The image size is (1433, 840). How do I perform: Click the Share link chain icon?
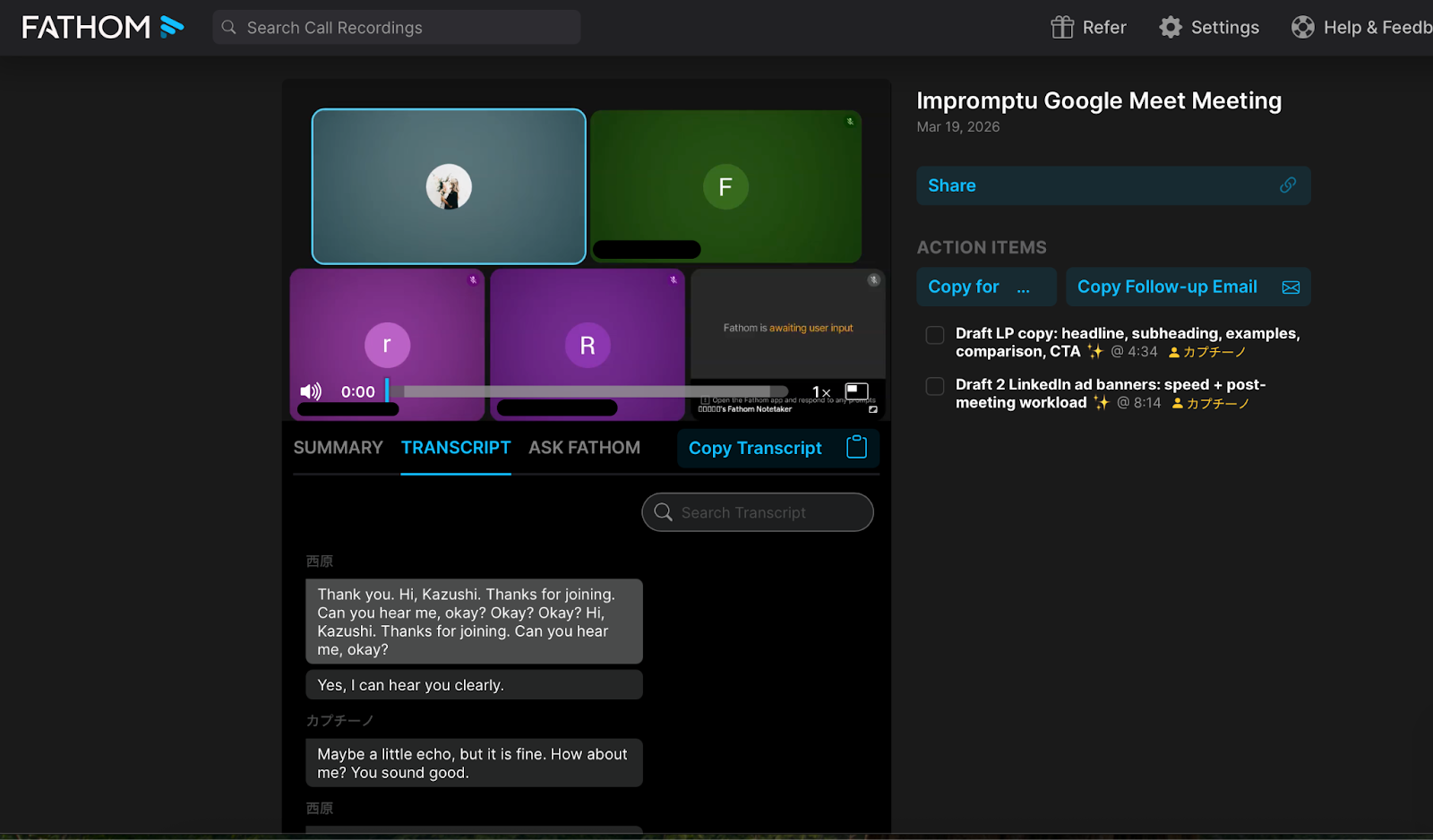(x=1288, y=185)
